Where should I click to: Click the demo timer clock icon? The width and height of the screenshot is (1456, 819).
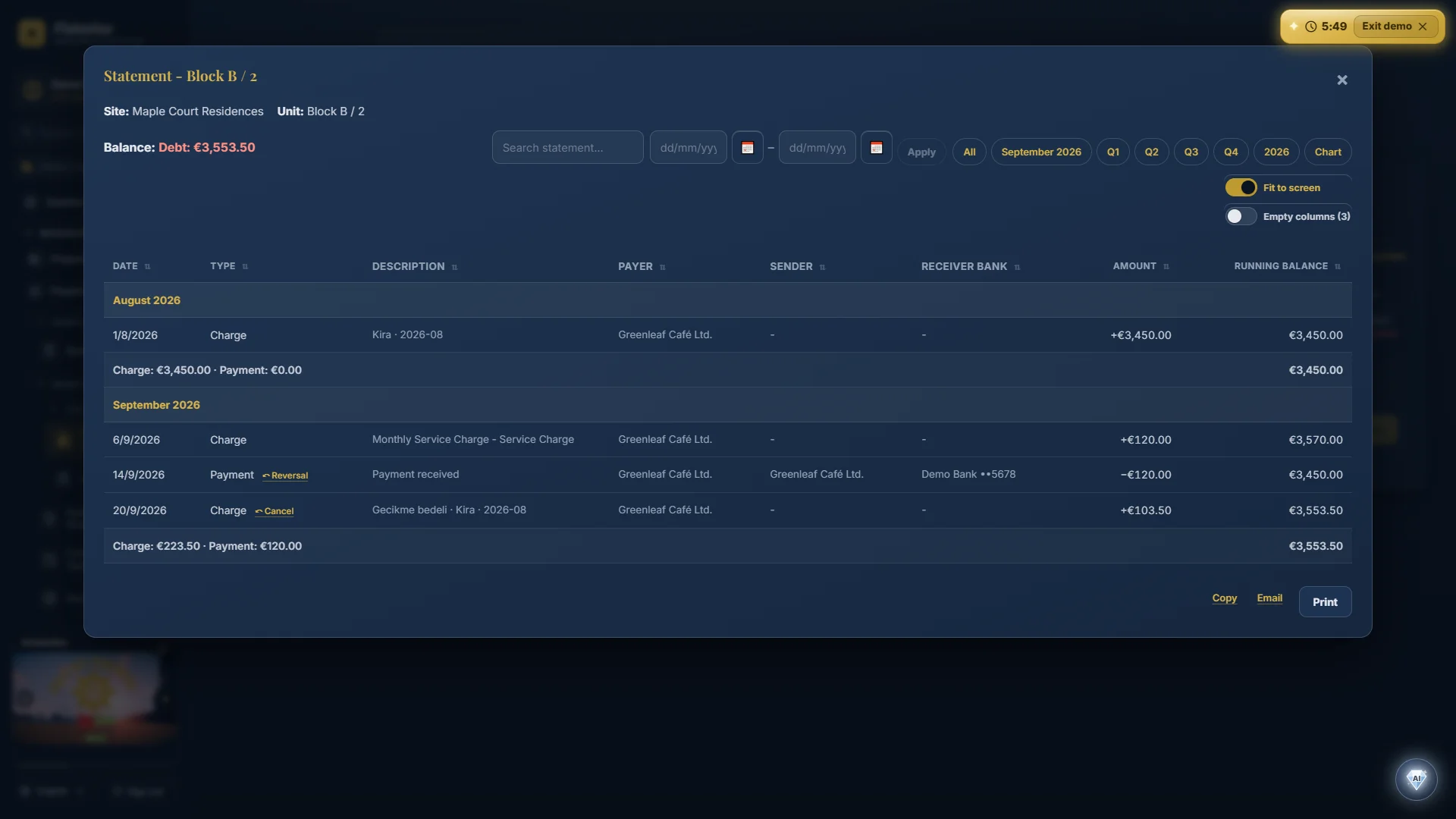pos(1310,27)
